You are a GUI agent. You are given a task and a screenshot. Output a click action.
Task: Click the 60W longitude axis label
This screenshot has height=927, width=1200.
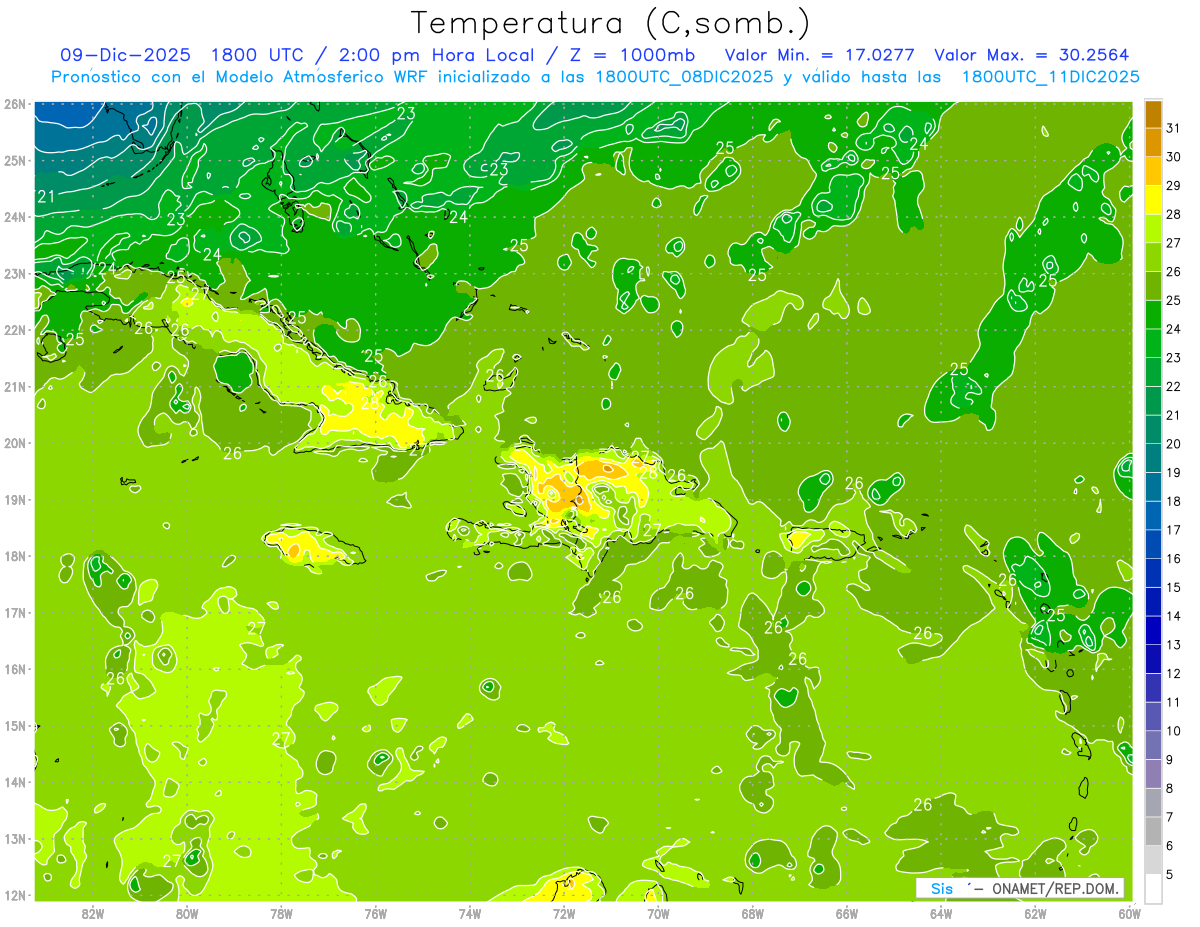[1129, 913]
